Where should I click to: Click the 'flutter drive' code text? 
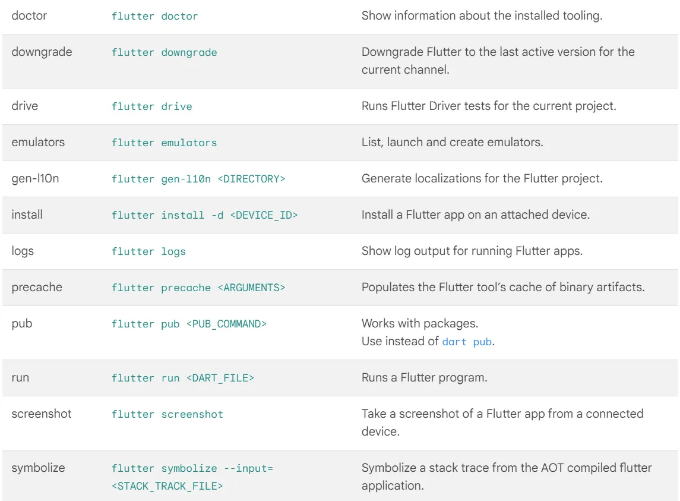(152, 106)
